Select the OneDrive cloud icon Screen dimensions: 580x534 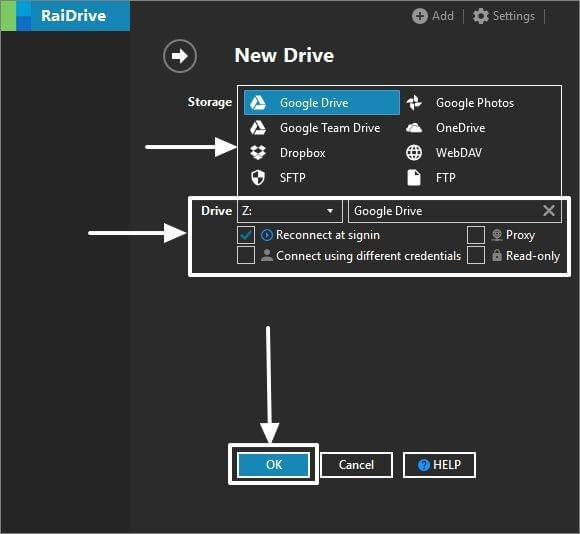point(414,128)
